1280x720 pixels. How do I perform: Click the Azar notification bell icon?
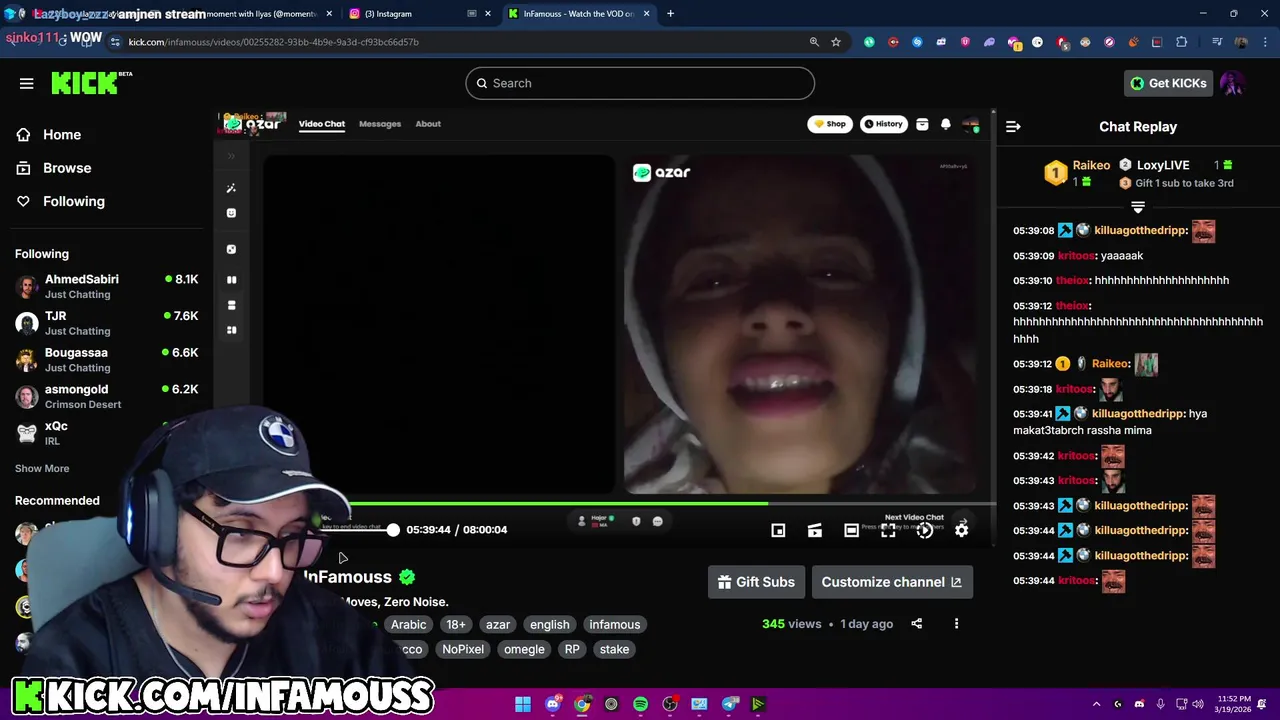945,124
